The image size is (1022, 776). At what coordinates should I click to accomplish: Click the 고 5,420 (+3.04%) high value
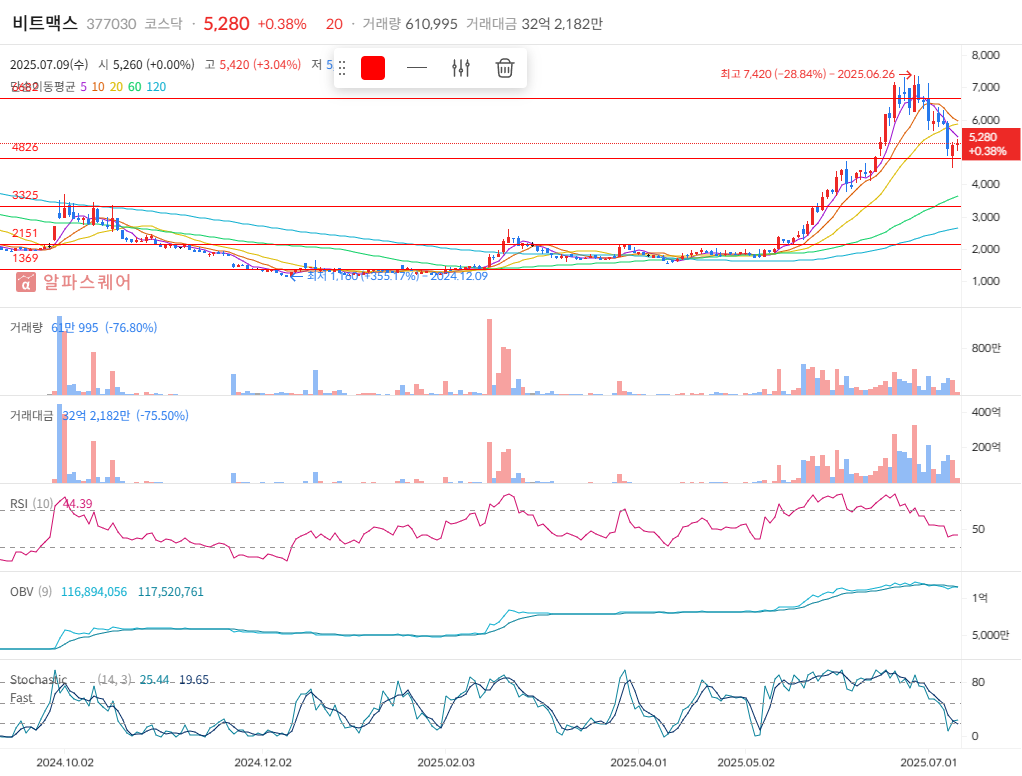(253, 65)
